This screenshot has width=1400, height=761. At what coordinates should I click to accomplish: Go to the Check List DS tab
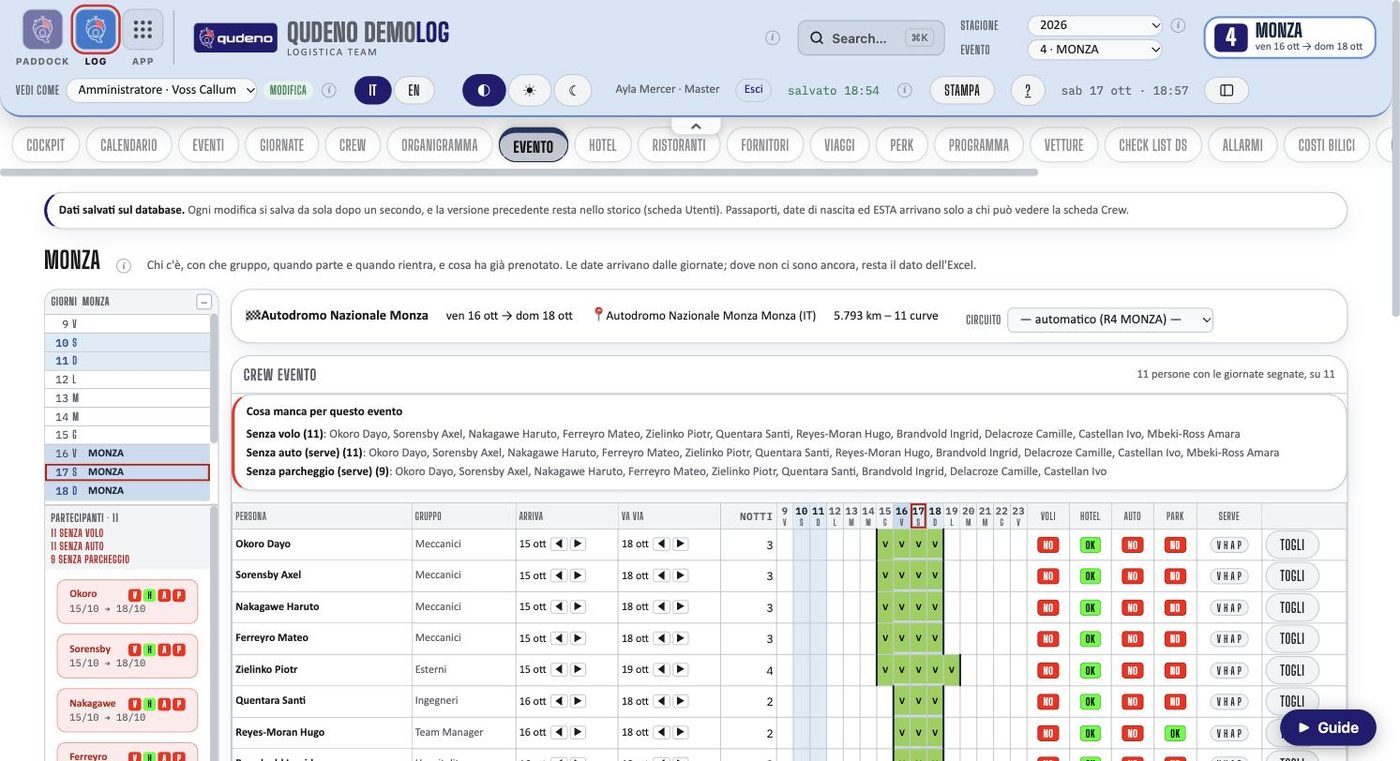point(1153,145)
